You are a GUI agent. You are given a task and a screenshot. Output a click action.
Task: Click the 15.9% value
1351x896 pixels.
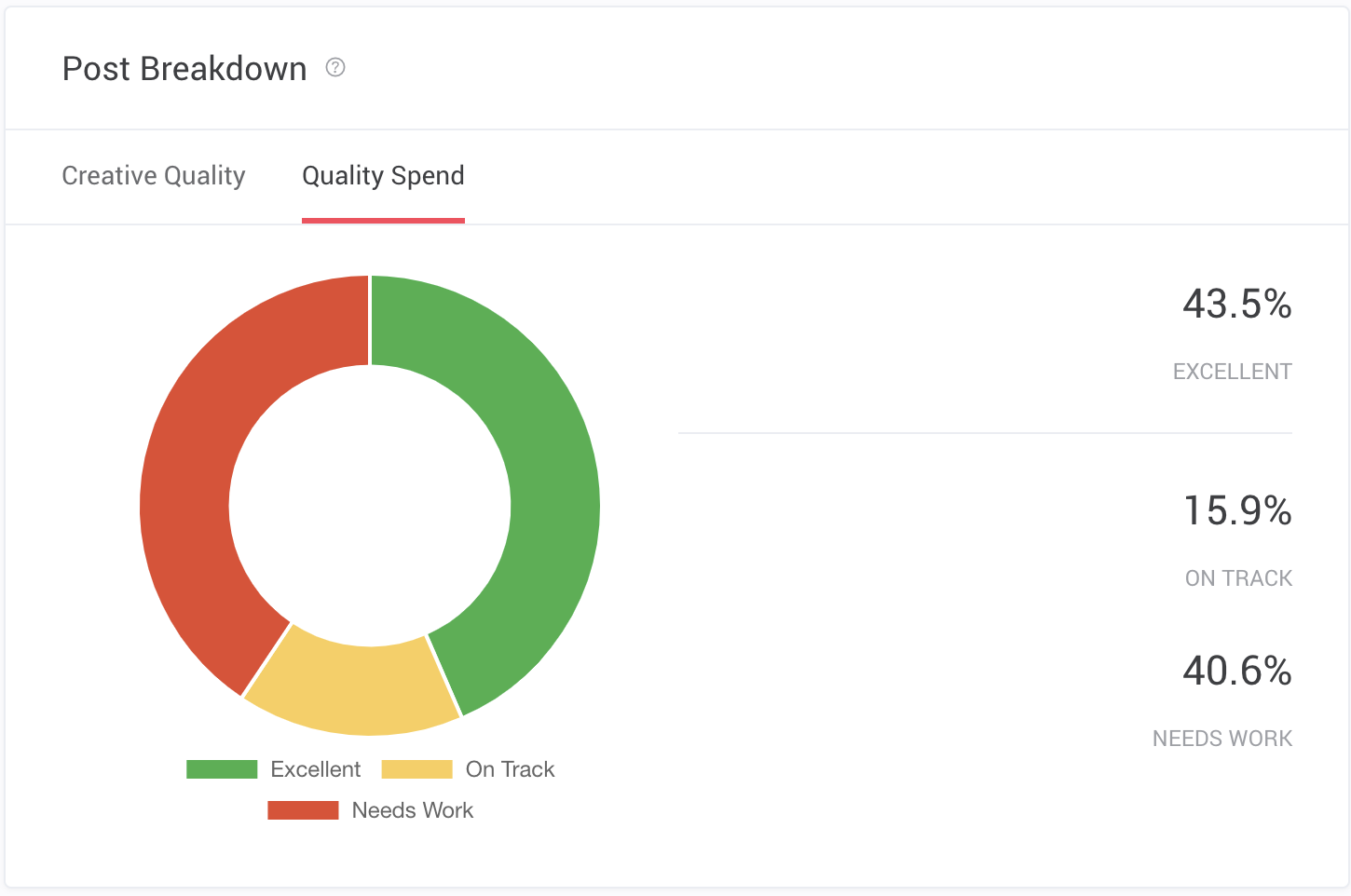[1237, 511]
